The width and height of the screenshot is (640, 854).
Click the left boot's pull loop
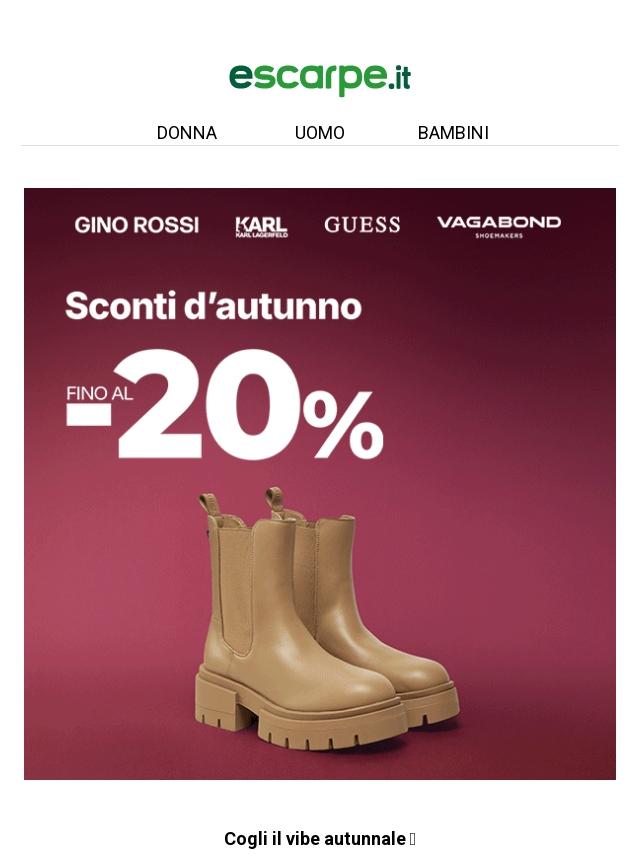click(x=208, y=504)
